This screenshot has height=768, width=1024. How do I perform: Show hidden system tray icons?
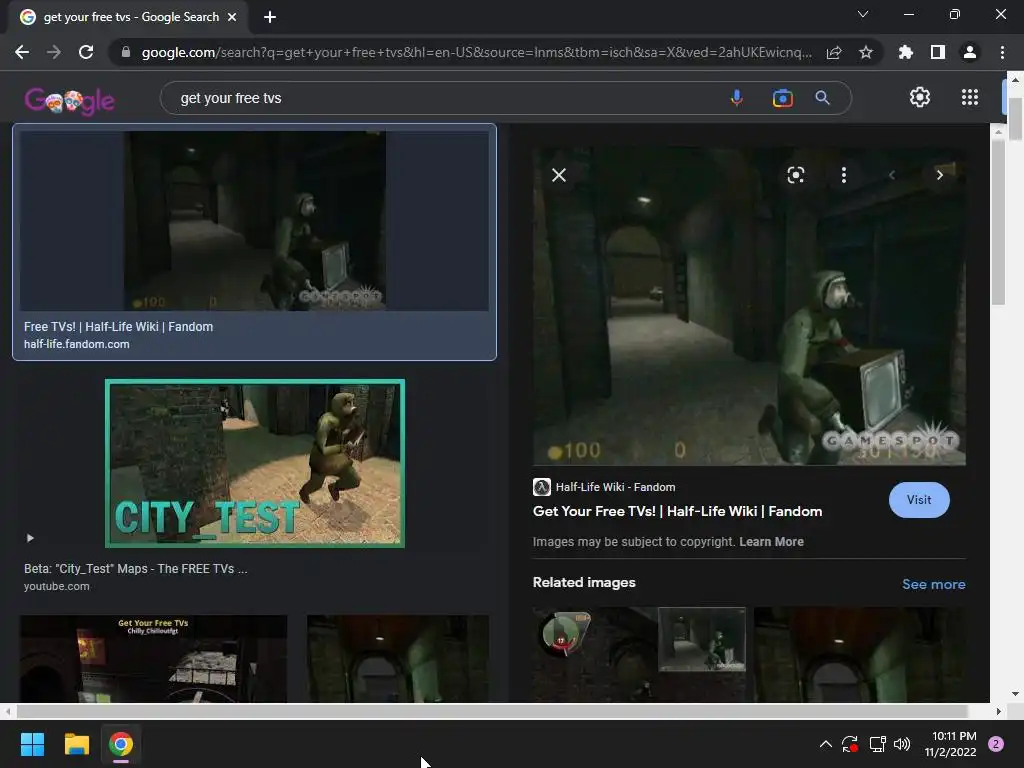click(825, 744)
